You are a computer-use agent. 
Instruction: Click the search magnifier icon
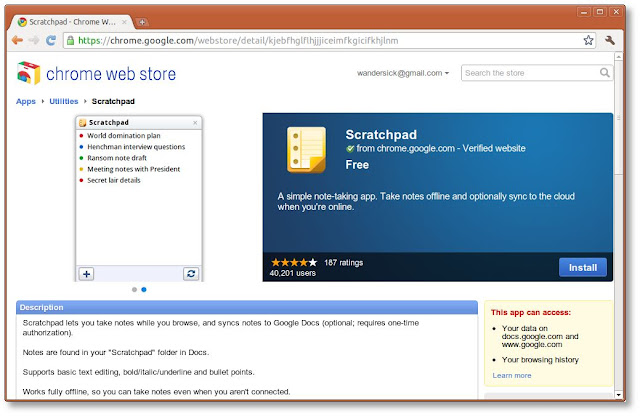[x=604, y=73]
